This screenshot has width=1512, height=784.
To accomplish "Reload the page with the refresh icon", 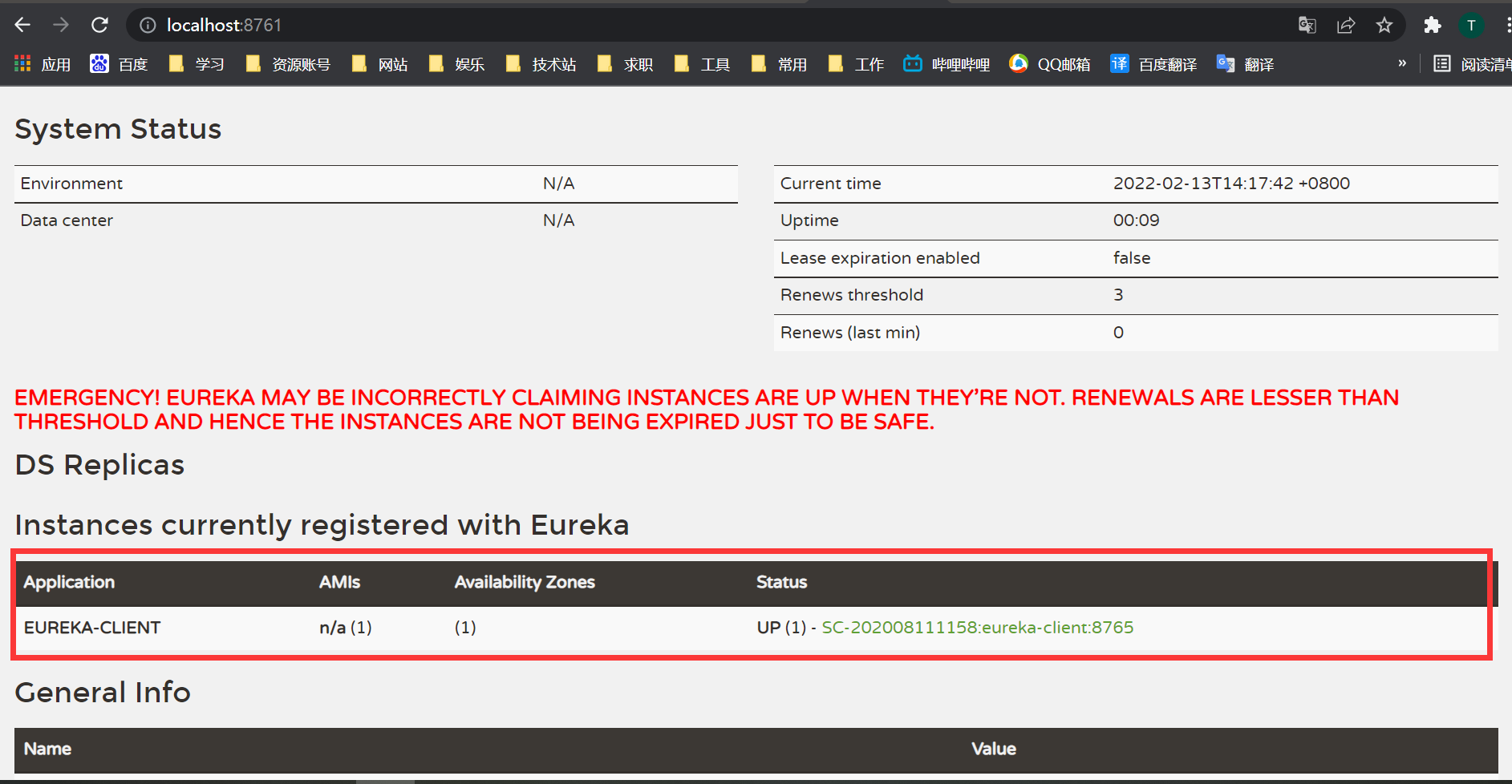I will point(99,25).
